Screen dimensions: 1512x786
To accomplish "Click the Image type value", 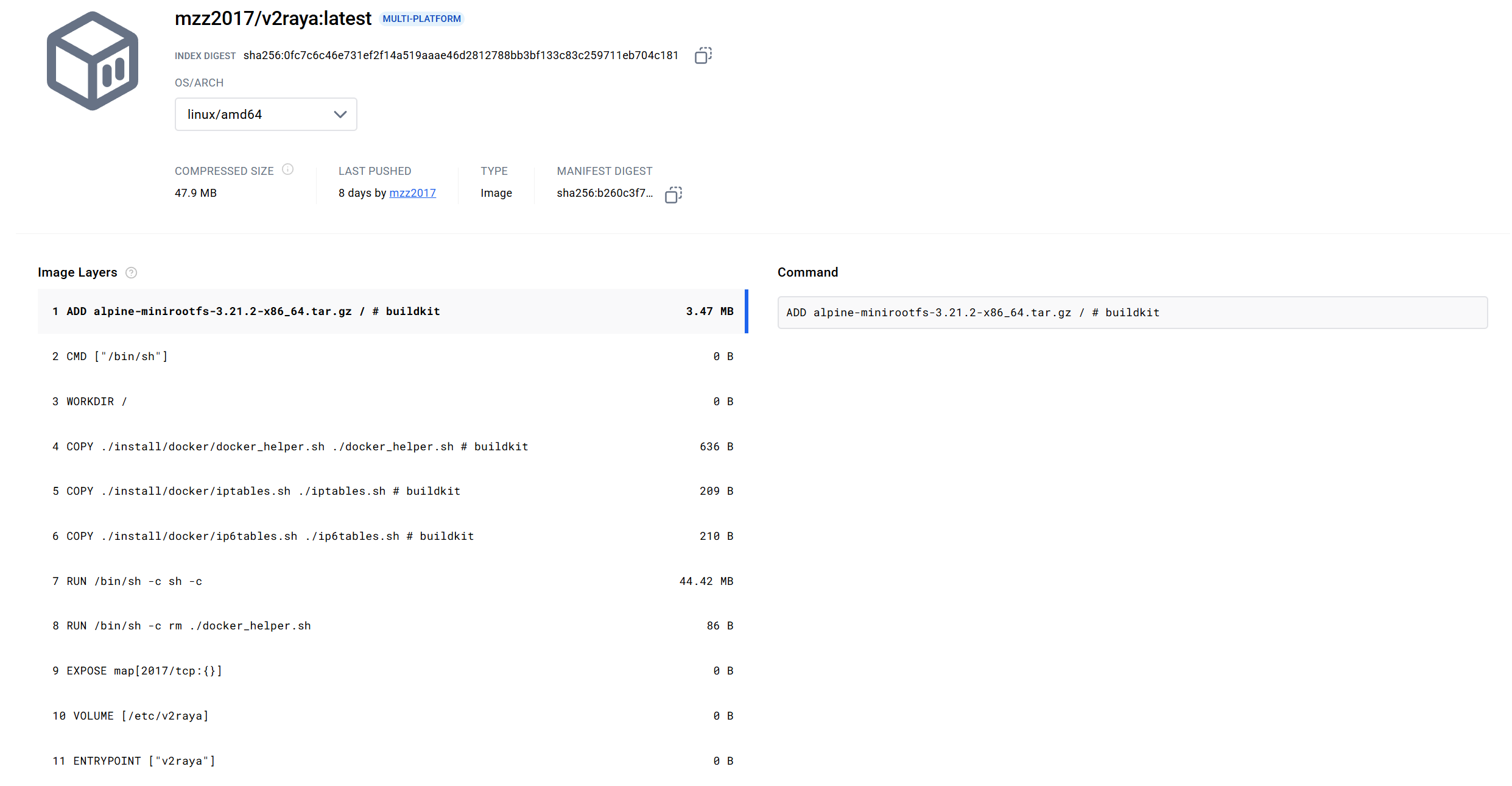I will [x=496, y=193].
